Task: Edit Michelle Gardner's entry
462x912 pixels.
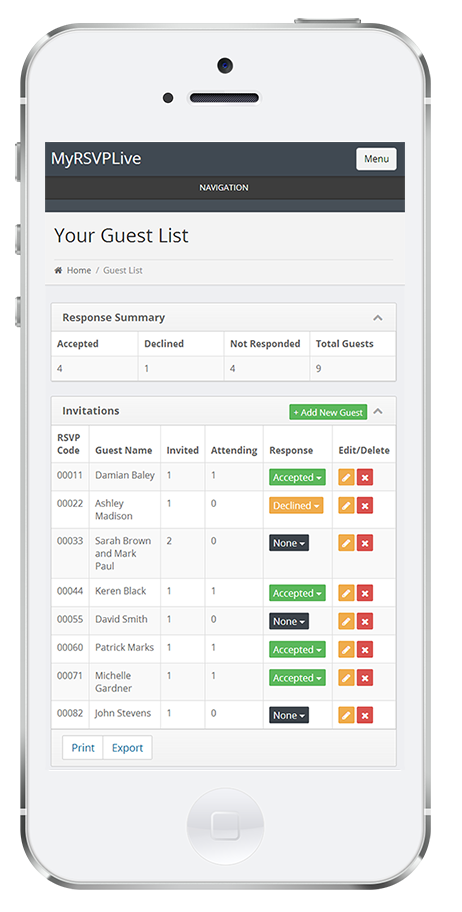Action: [346, 678]
